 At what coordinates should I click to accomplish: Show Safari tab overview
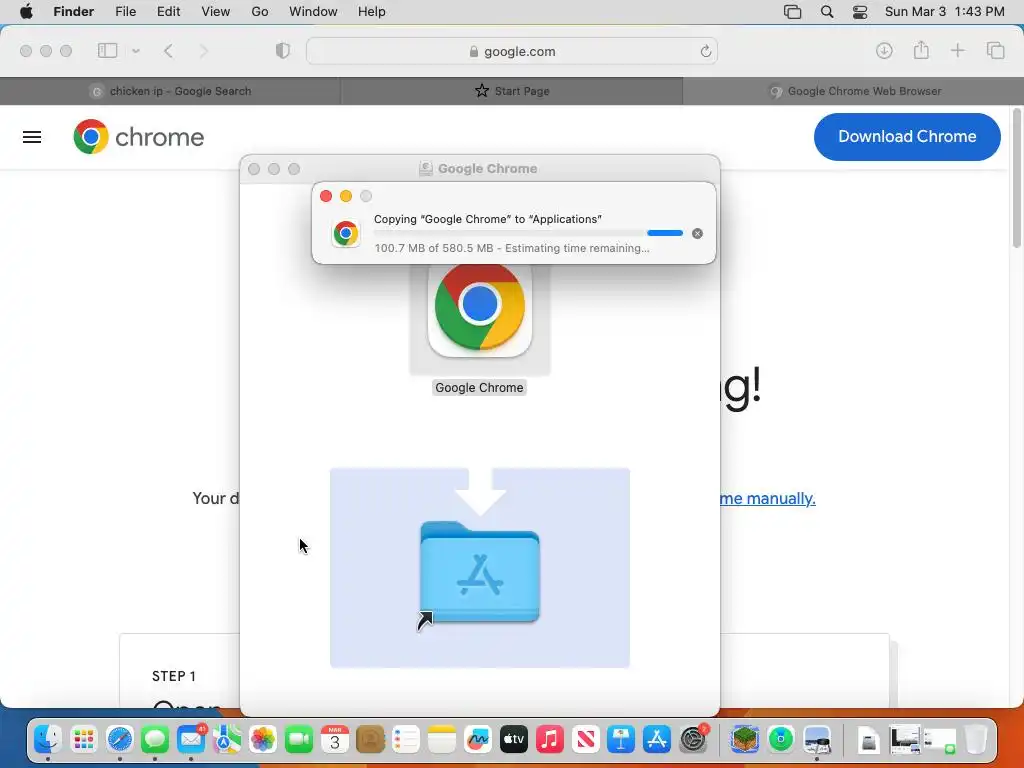point(995,50)
